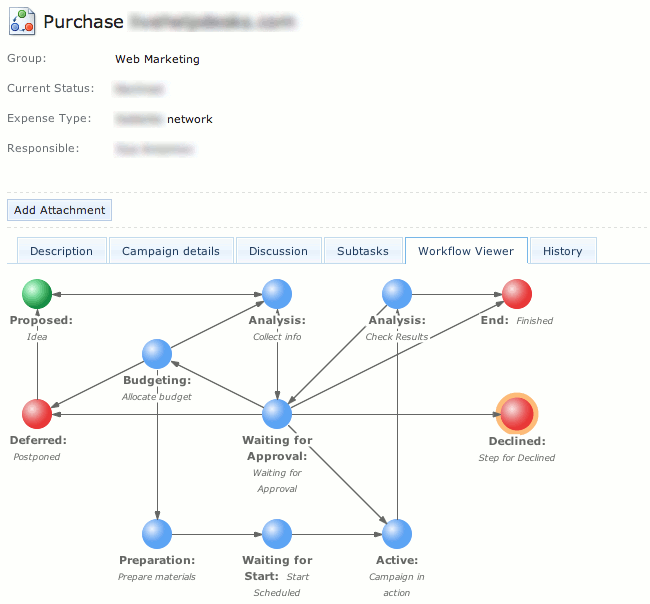Select the highlighted red Declined node
The width and height of the screenshot is (650, 604).
coord(517,414)
